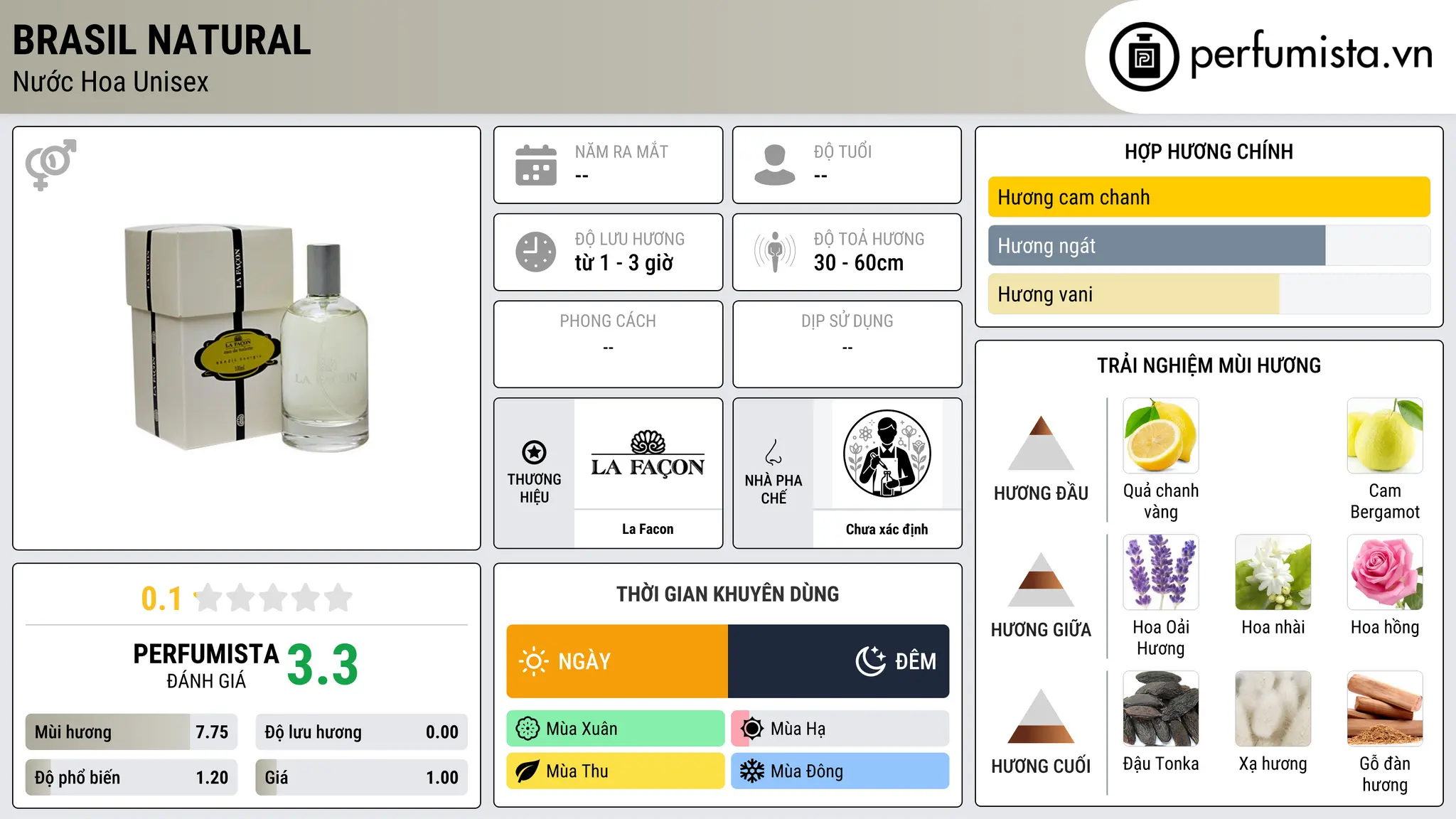This screenshot has height=819, width=1456.
Task: Open the Gỗ đàn hương note image
Action: 1385,709
